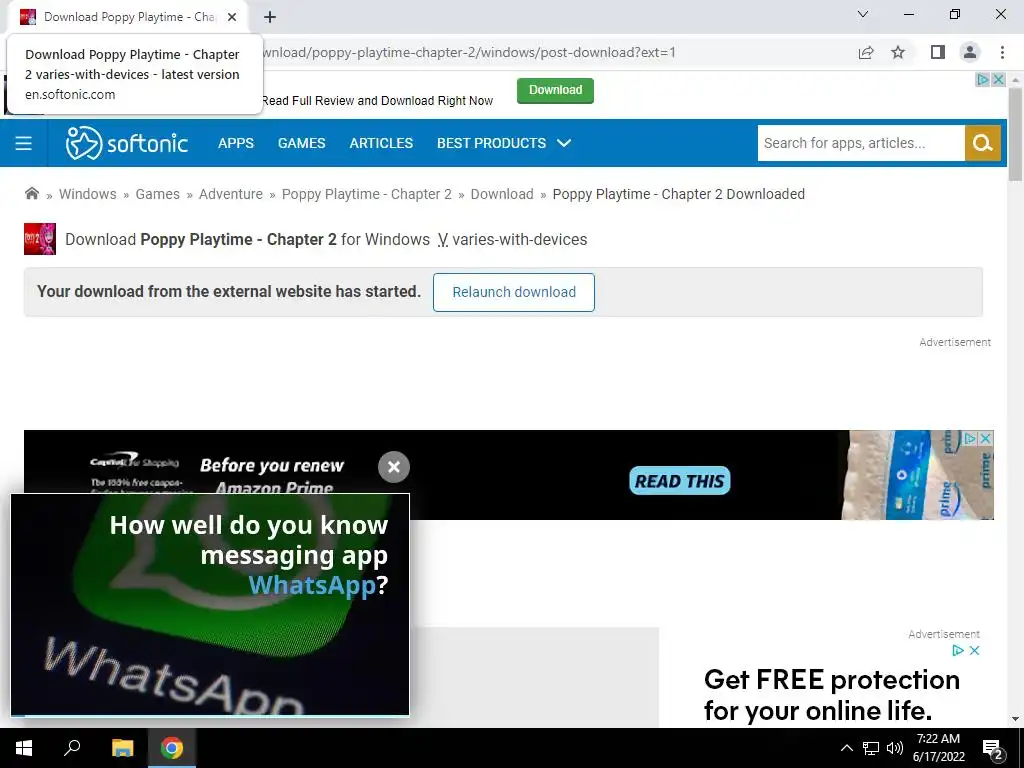The width and height of the screenshot is (1024, 768).
Task: Open the notification center icon
Action: click(993, 748)
